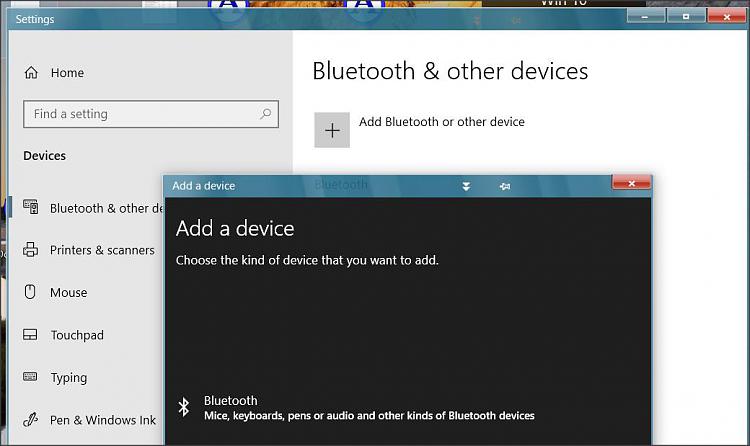Click the Devices heading in sidebar
Image resolution: width=750 pixels, height=446 pixels.
[x=44, y=156]
